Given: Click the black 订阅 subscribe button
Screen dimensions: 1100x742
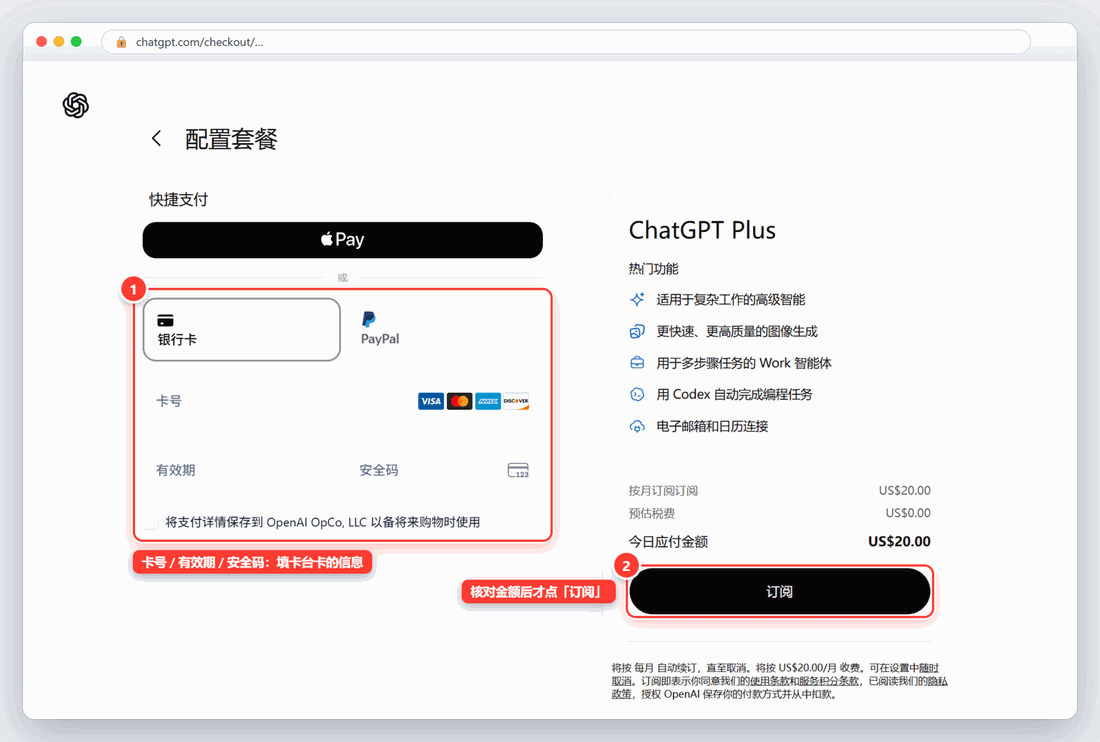Looking at the screenshot, I should (779, 591).
